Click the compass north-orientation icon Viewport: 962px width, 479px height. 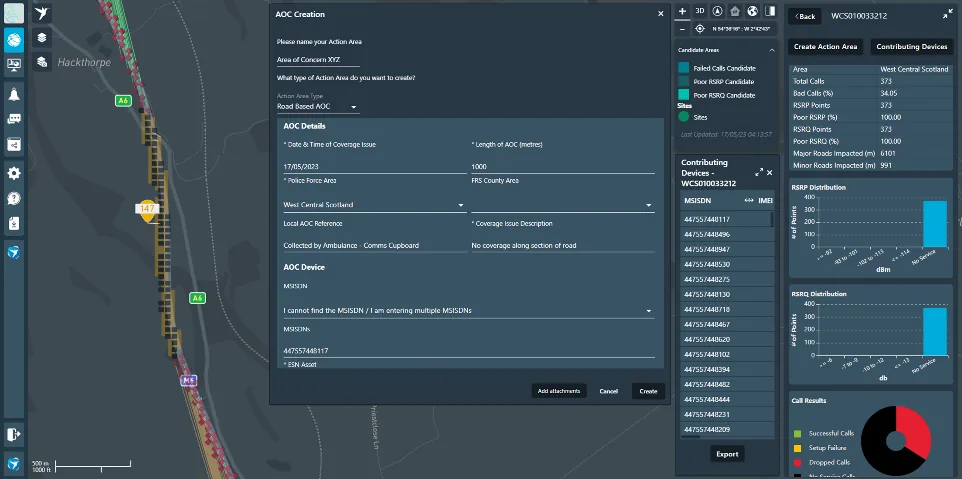pyautogui.click(x=717, y=11)
